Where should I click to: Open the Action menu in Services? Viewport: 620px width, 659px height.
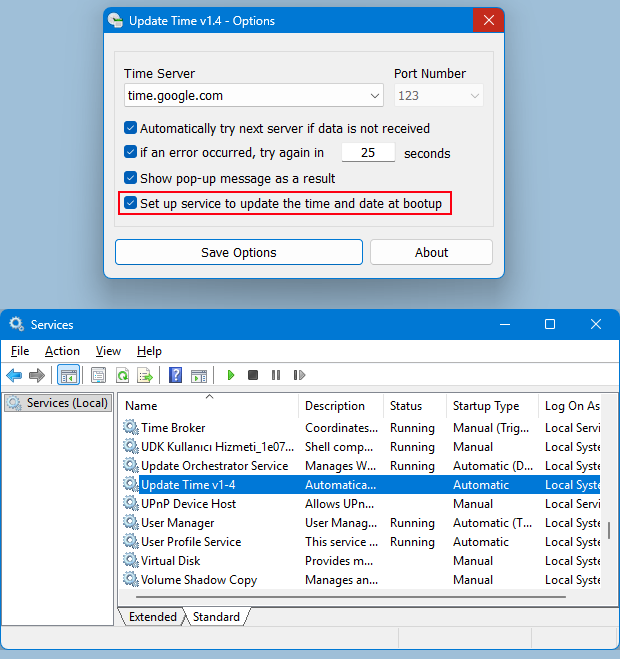tap(62, 351)
